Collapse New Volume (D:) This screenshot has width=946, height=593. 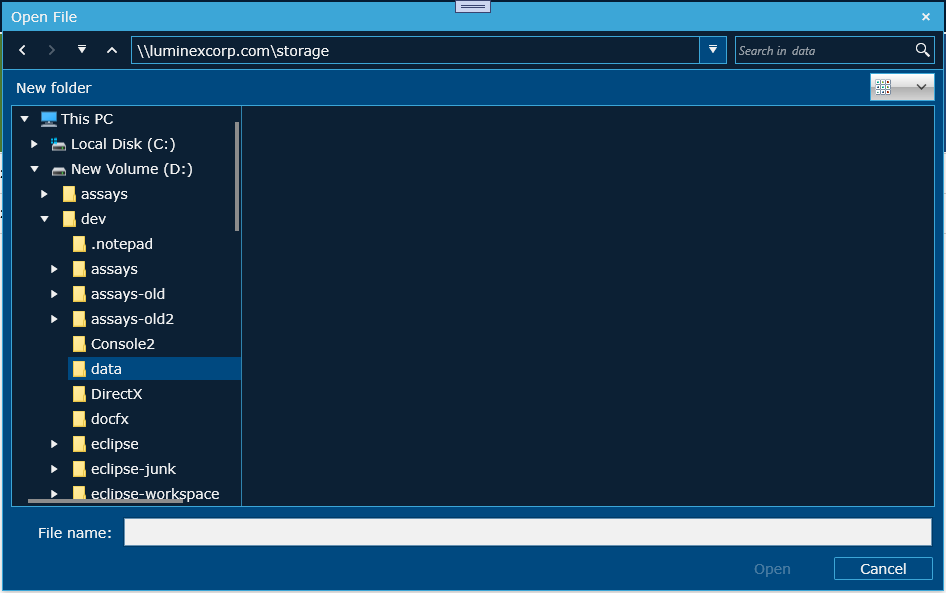34,169
